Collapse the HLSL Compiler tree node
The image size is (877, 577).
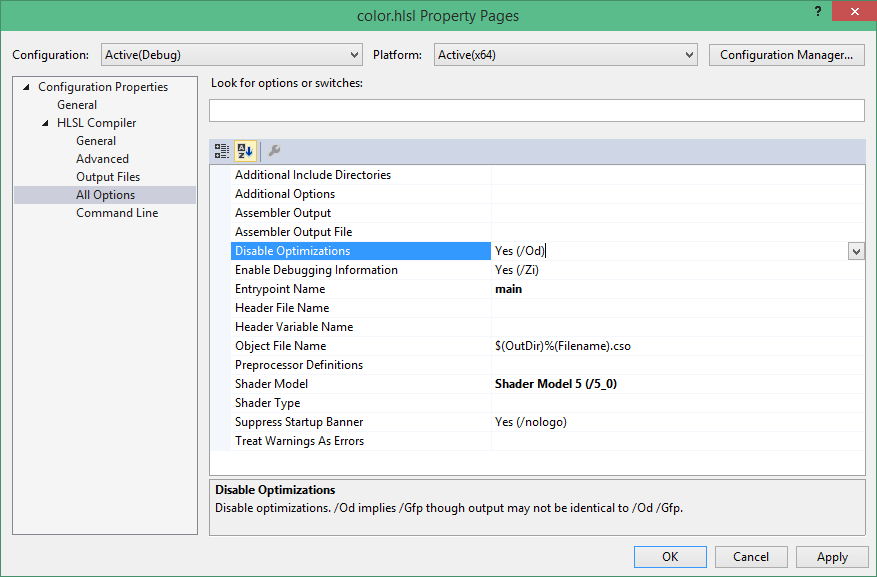45,123
